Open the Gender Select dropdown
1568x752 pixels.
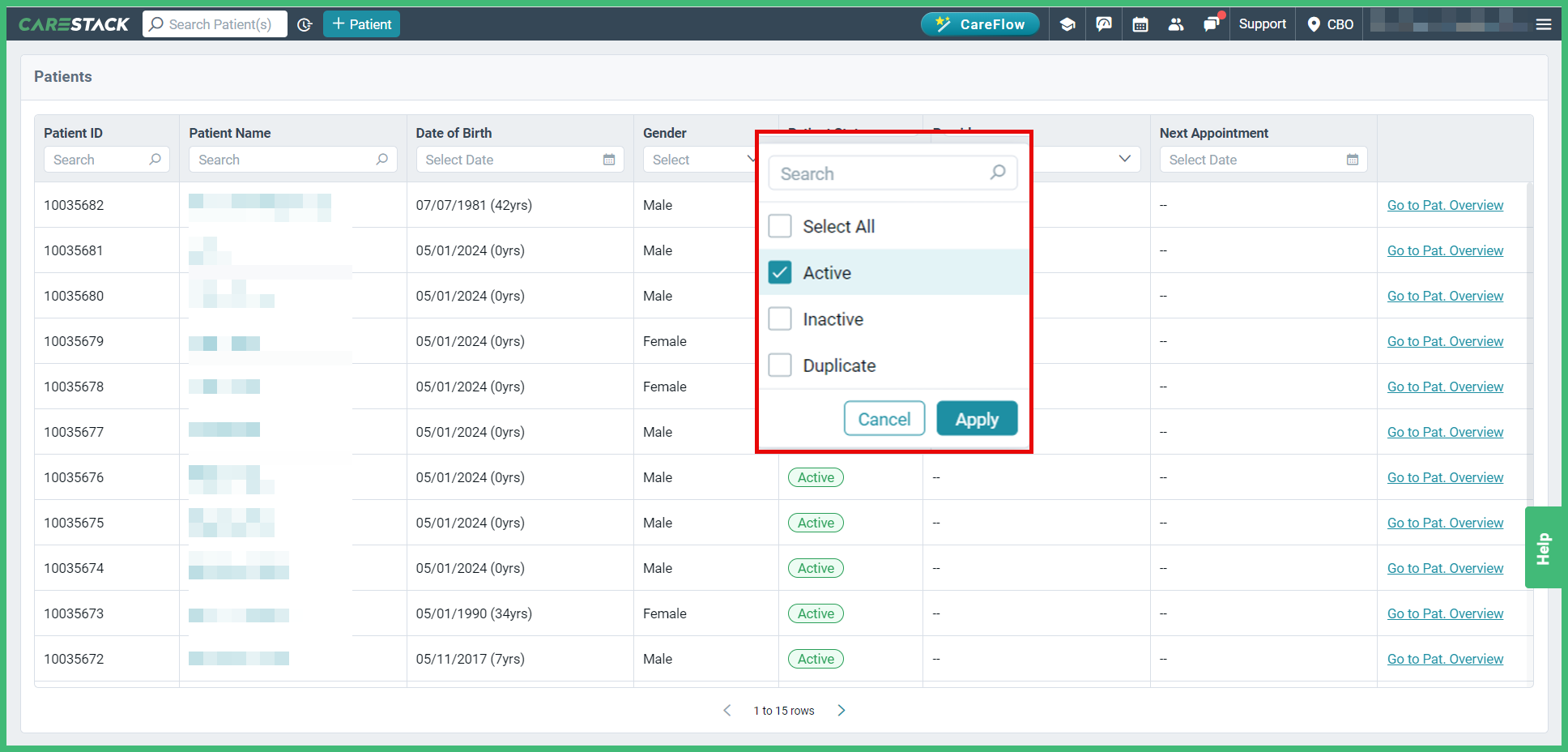(701, 159)
